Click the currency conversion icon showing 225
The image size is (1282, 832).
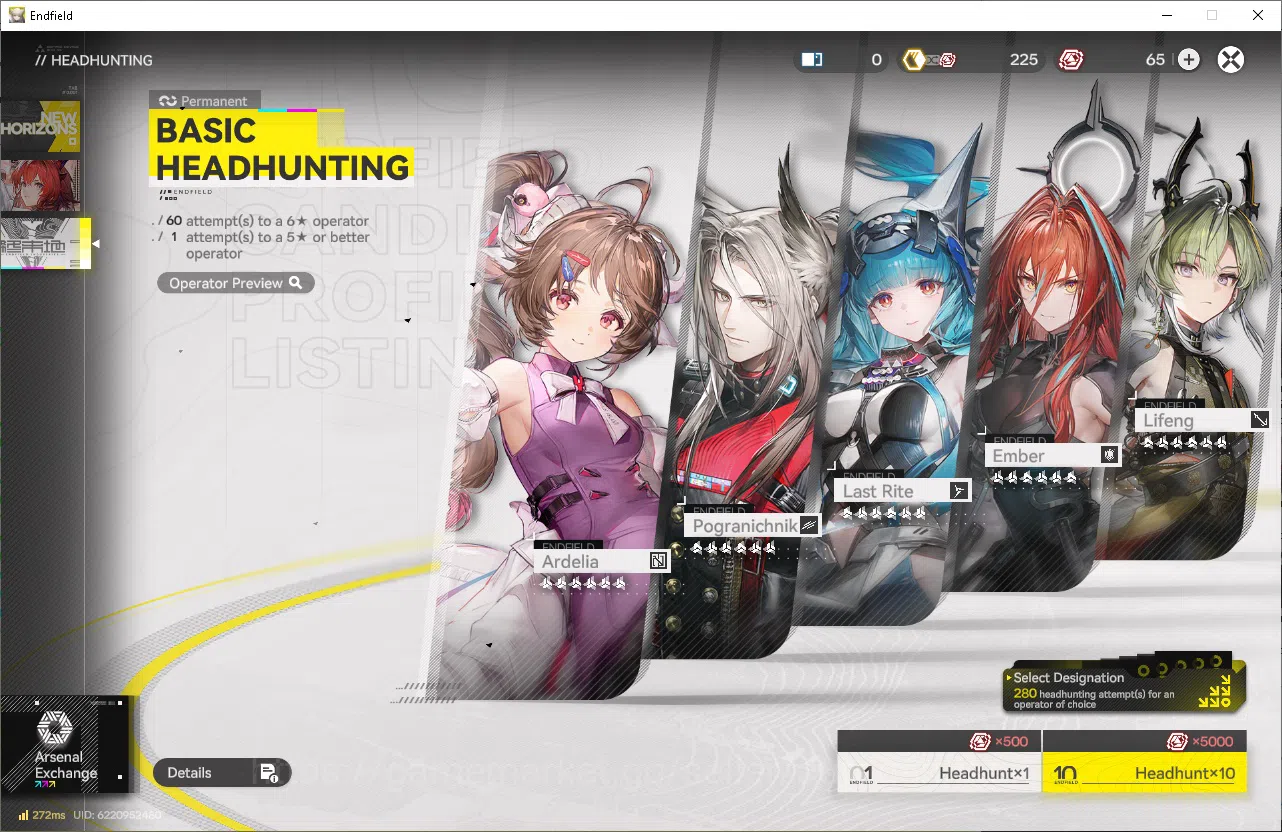[x=929, y=60]
